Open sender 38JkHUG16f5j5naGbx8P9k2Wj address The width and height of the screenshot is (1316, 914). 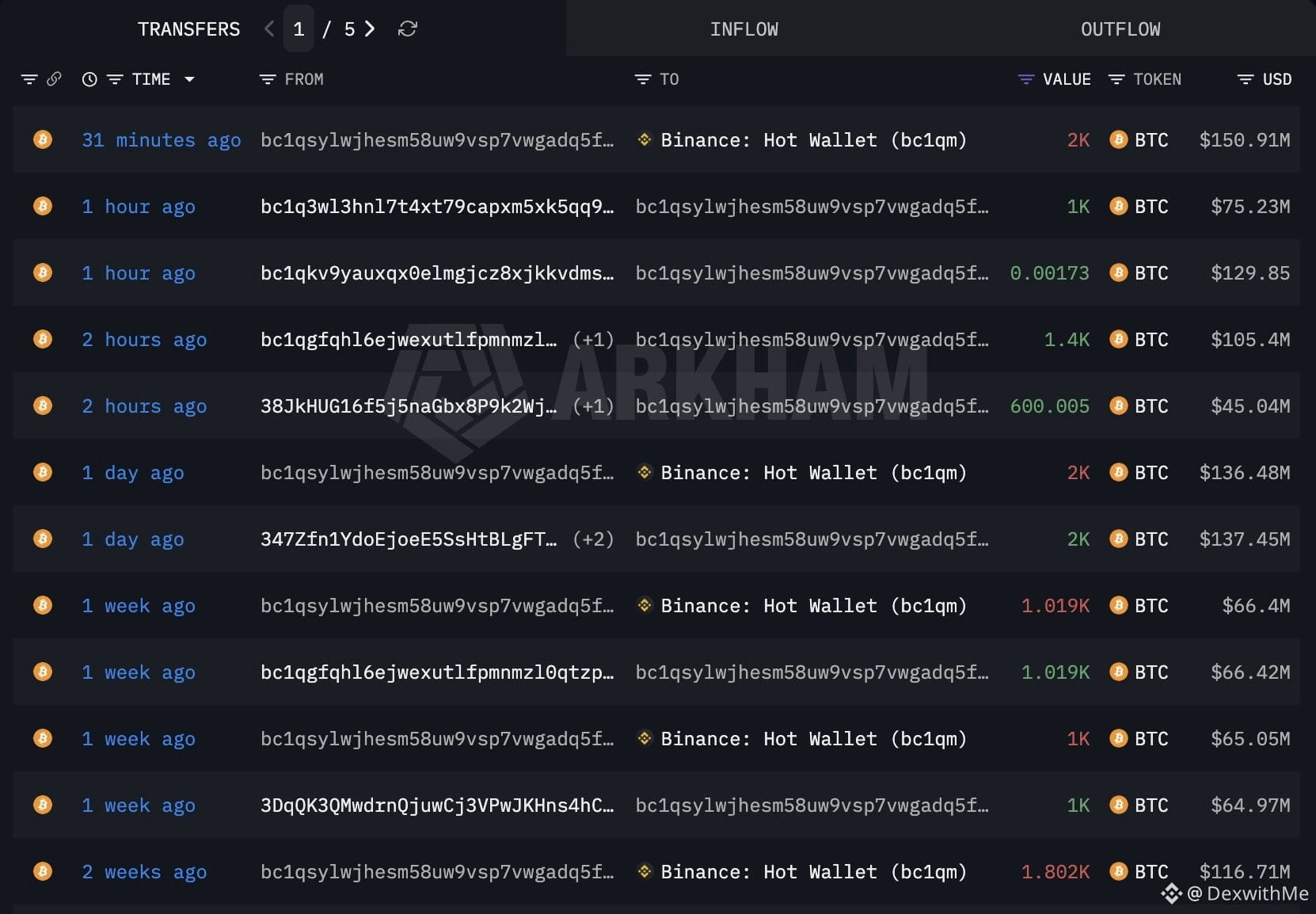coord(409,406)
